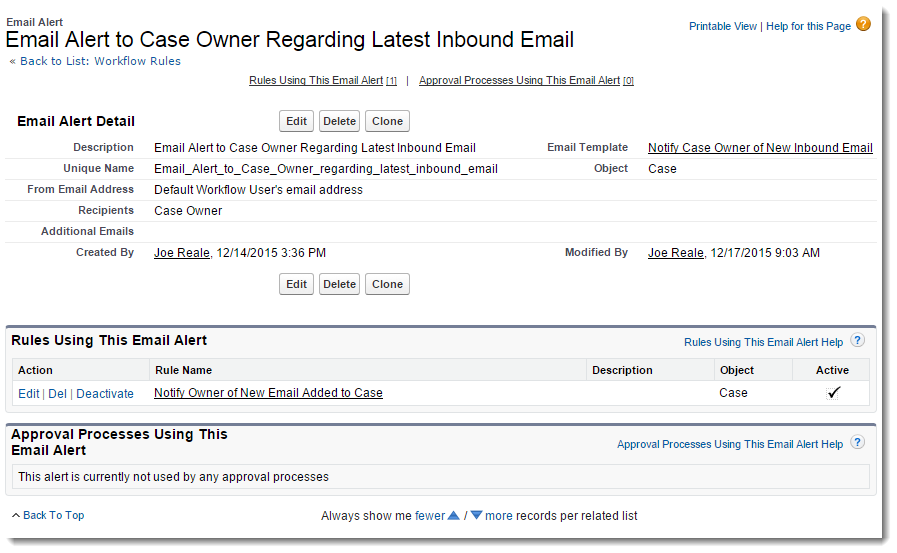Click the top Clone button
897x553 pixels.
(387, 121)
